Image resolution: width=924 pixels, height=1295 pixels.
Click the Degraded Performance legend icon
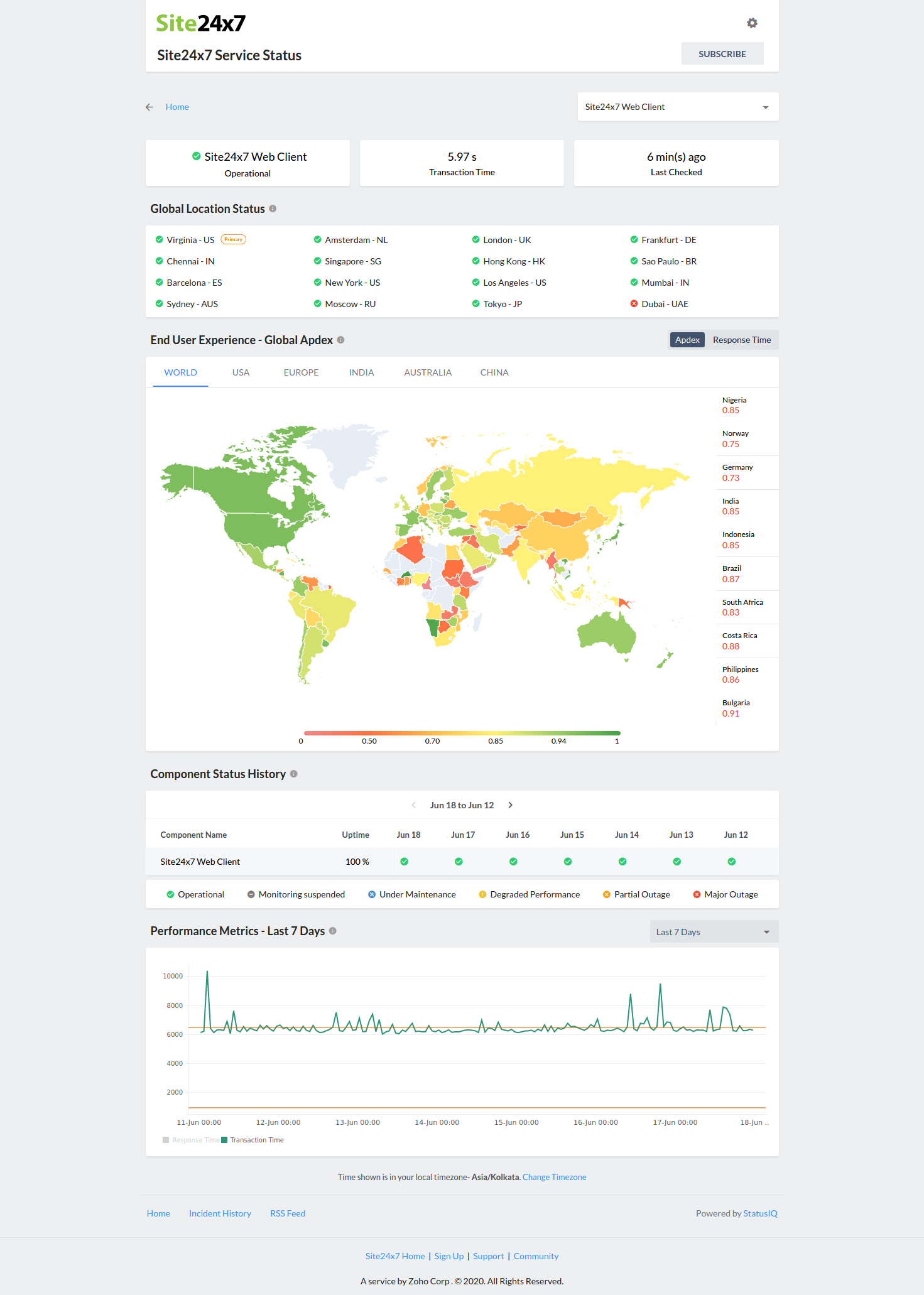(482, 894)
